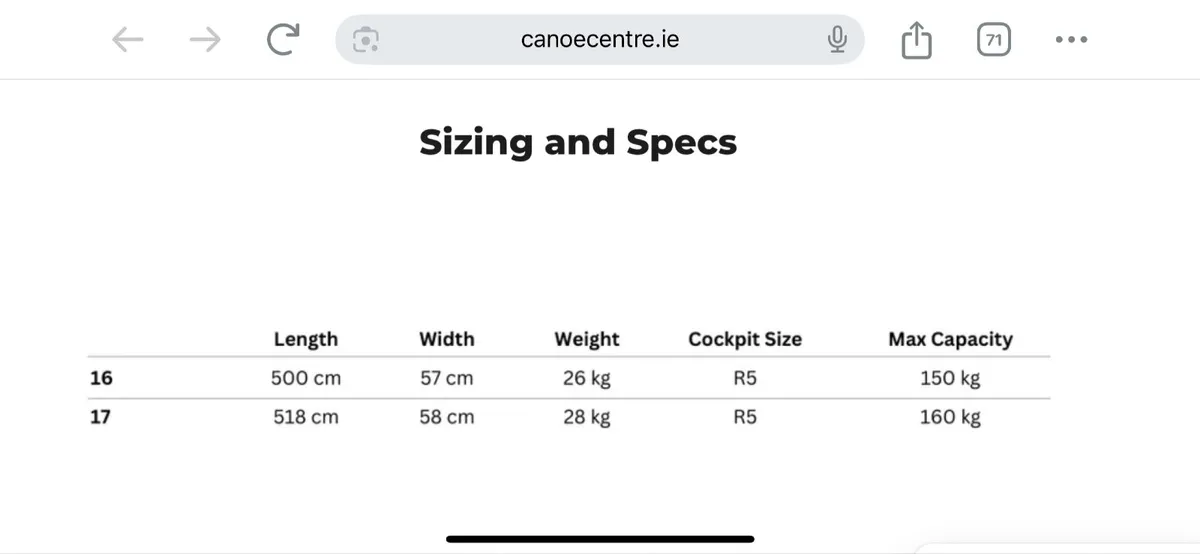1200x554 pixels.
Task: Tap the camera search icon in address bar
Action: click(x=367, y=40)
